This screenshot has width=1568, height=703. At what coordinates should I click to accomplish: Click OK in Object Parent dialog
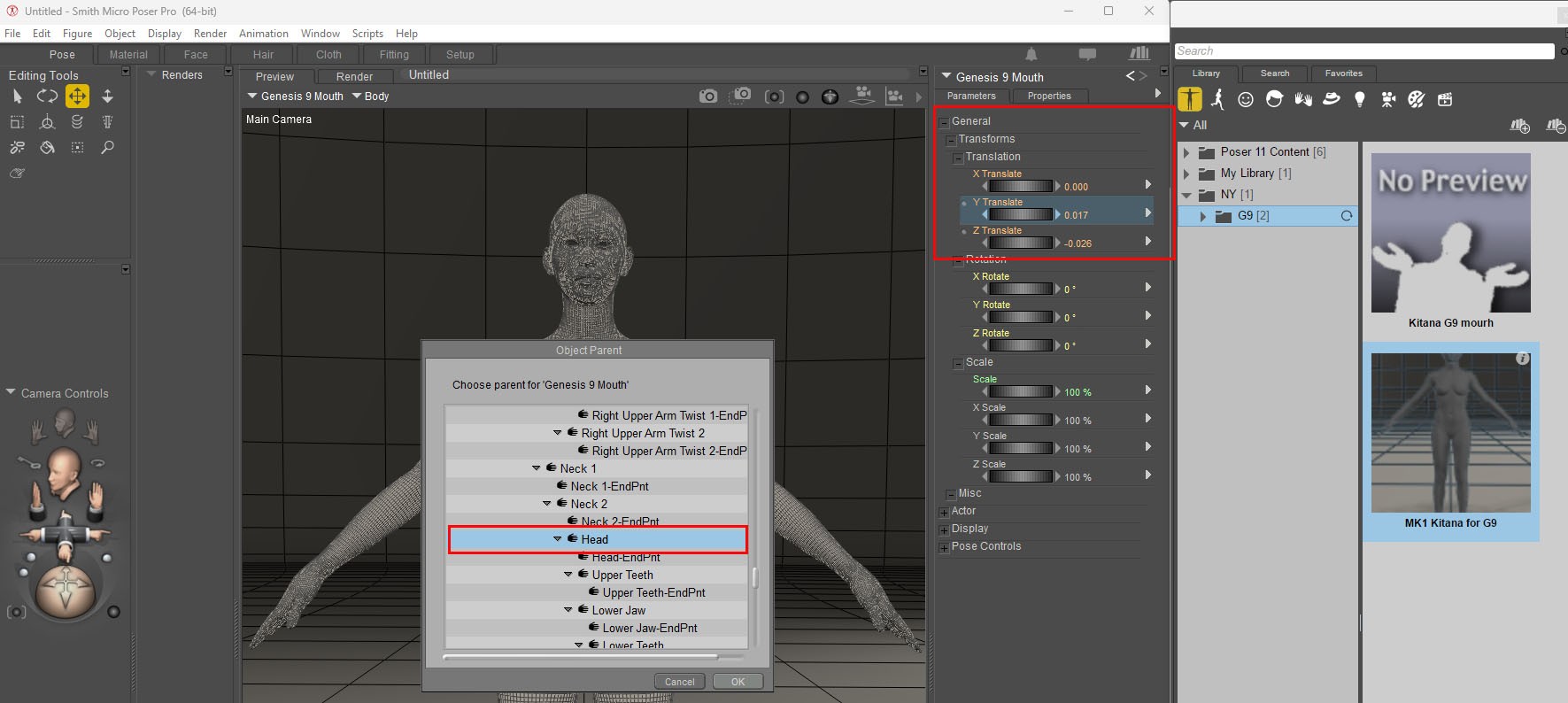738,682
